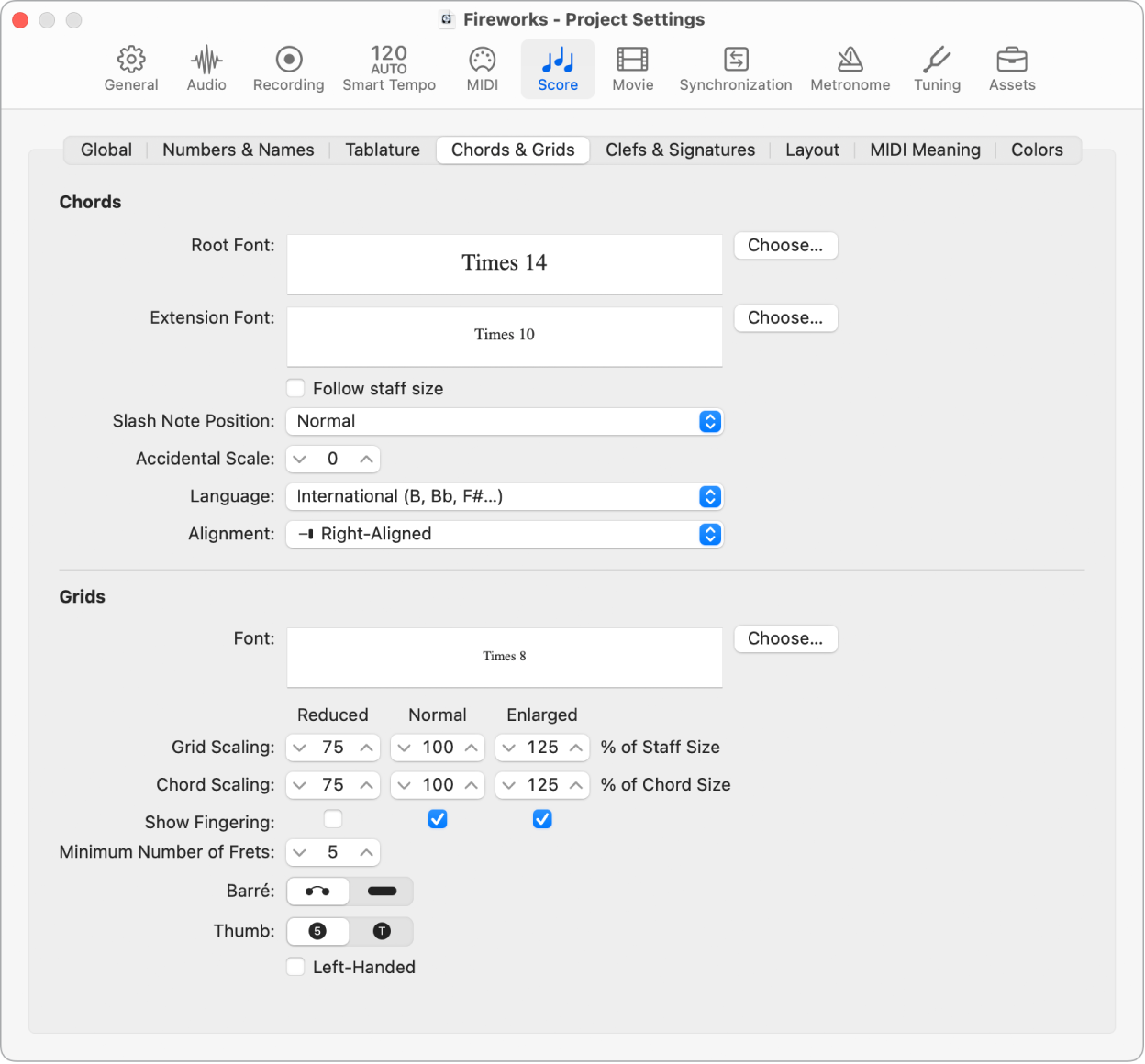The width and height of the screenshot is (1145, 1064).
Task: Open the Audio project settings
Action: [206, 69]
